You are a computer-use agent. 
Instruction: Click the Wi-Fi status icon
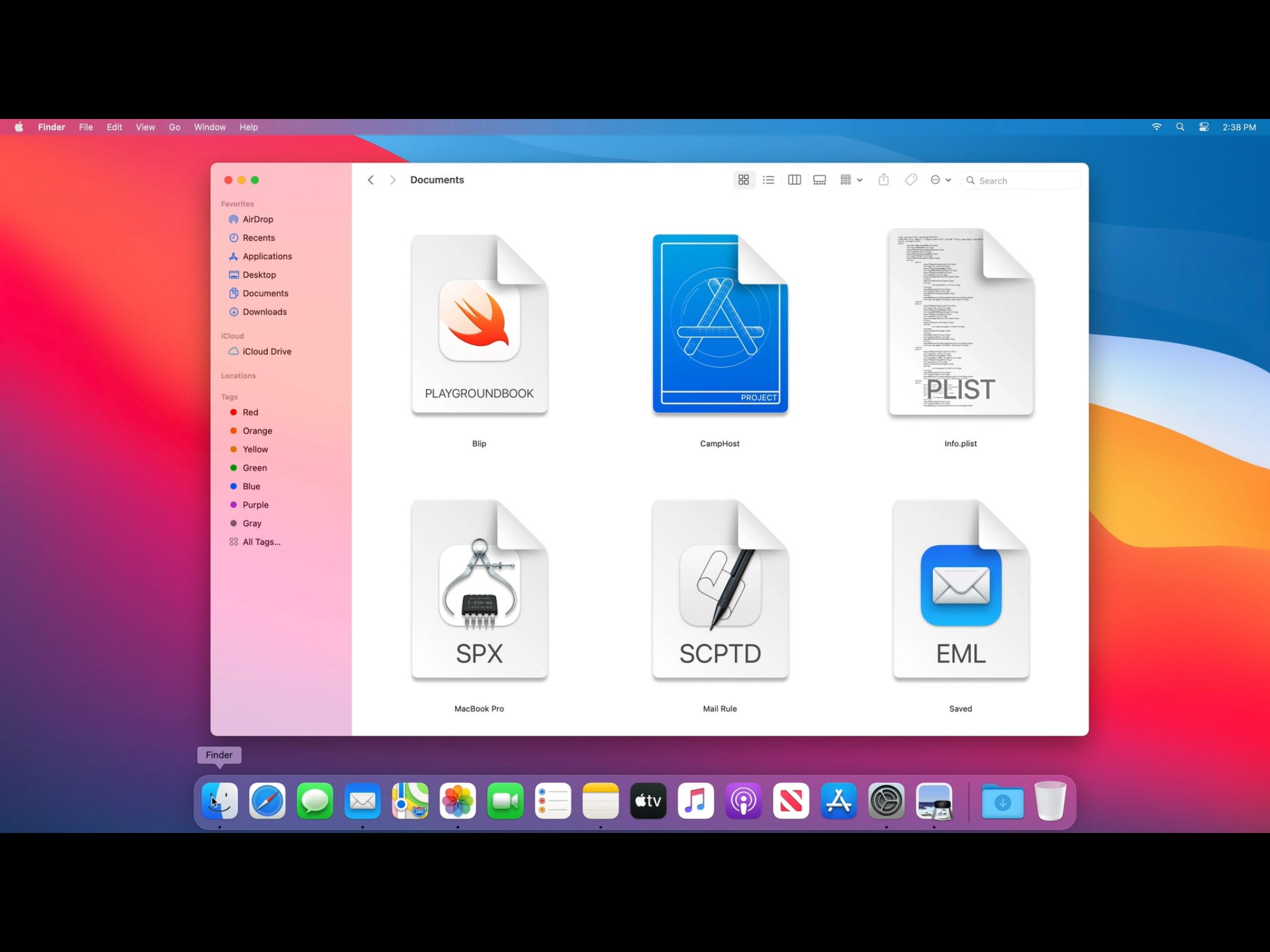point(1157,127)
